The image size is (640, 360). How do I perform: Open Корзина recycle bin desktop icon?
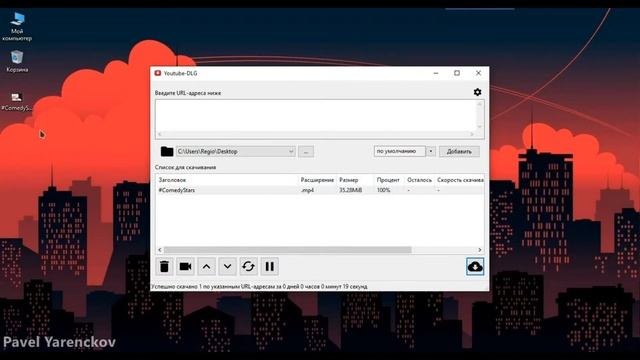pyautogui.click(x=17, y=62)
